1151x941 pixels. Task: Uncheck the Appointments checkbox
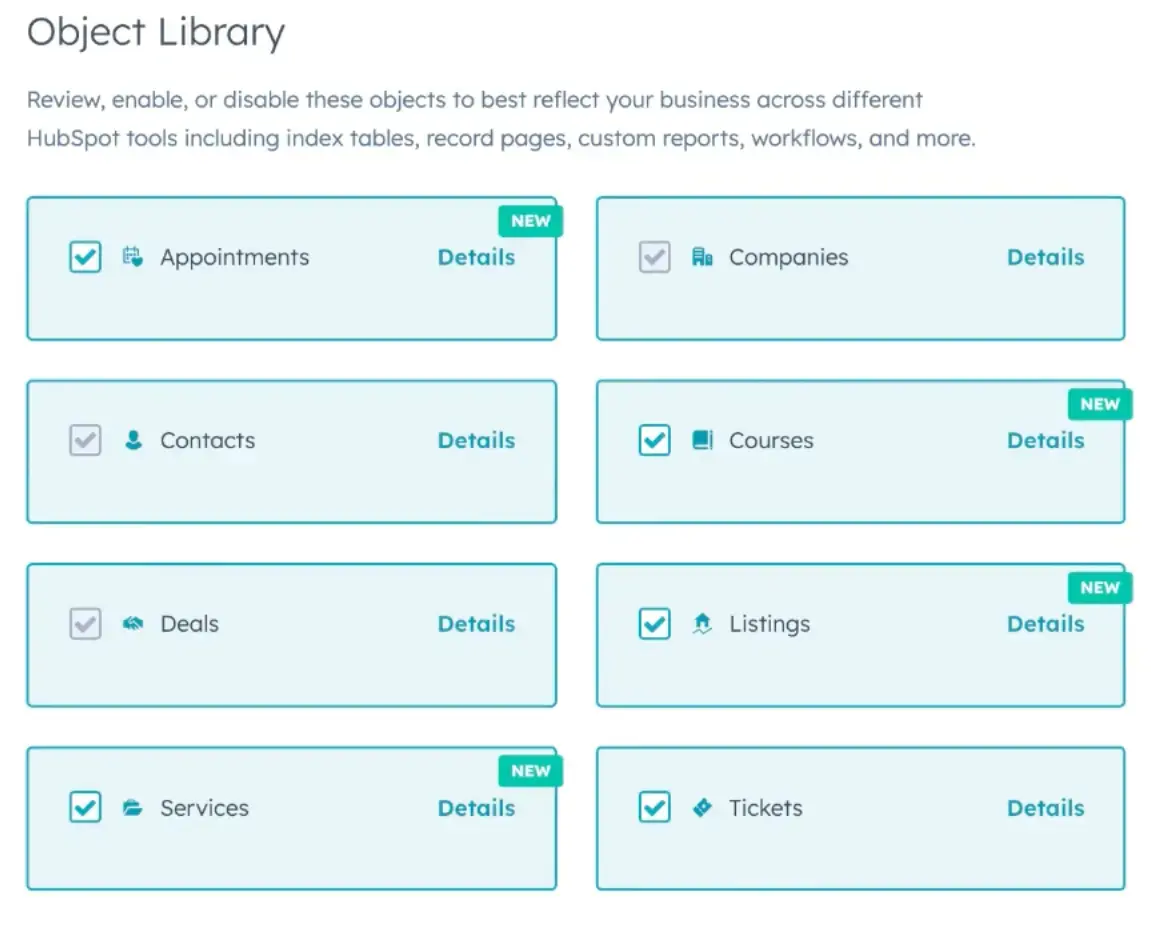click(x=85, y=257)
